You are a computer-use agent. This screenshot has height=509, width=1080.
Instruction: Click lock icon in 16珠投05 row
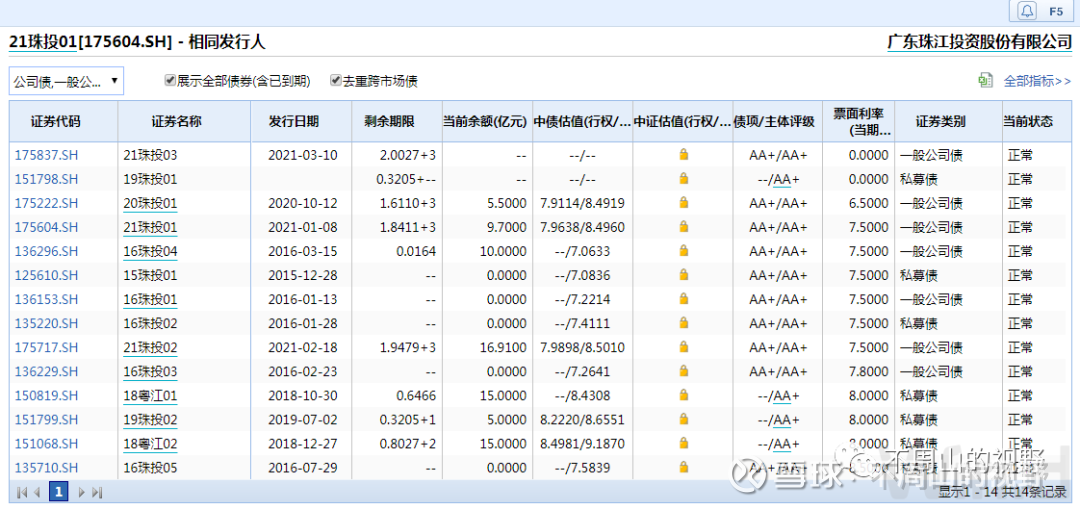pos(683,467)
